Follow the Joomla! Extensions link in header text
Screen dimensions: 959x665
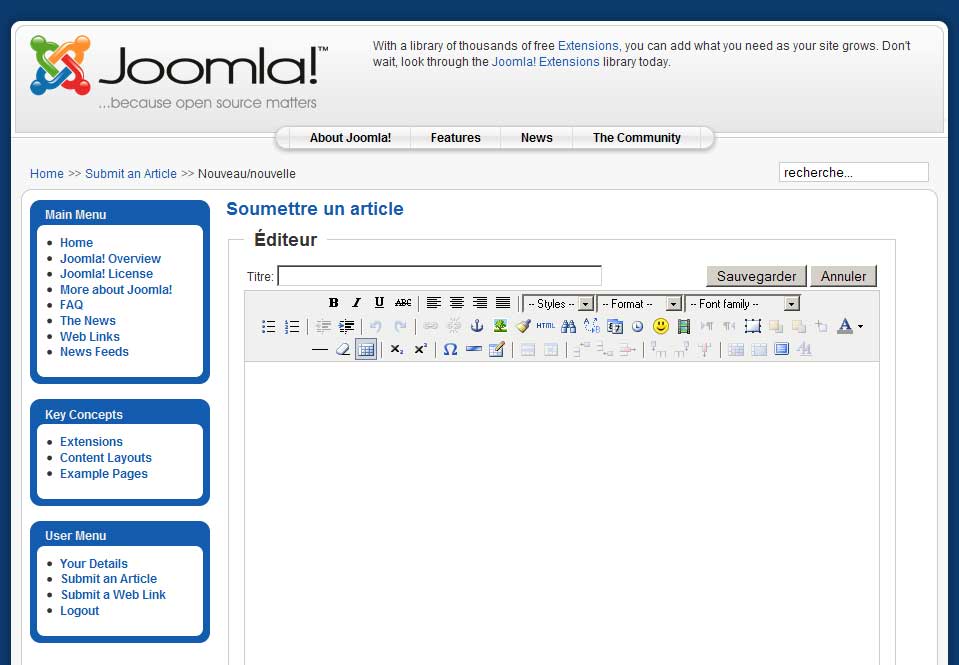[546, 62]
